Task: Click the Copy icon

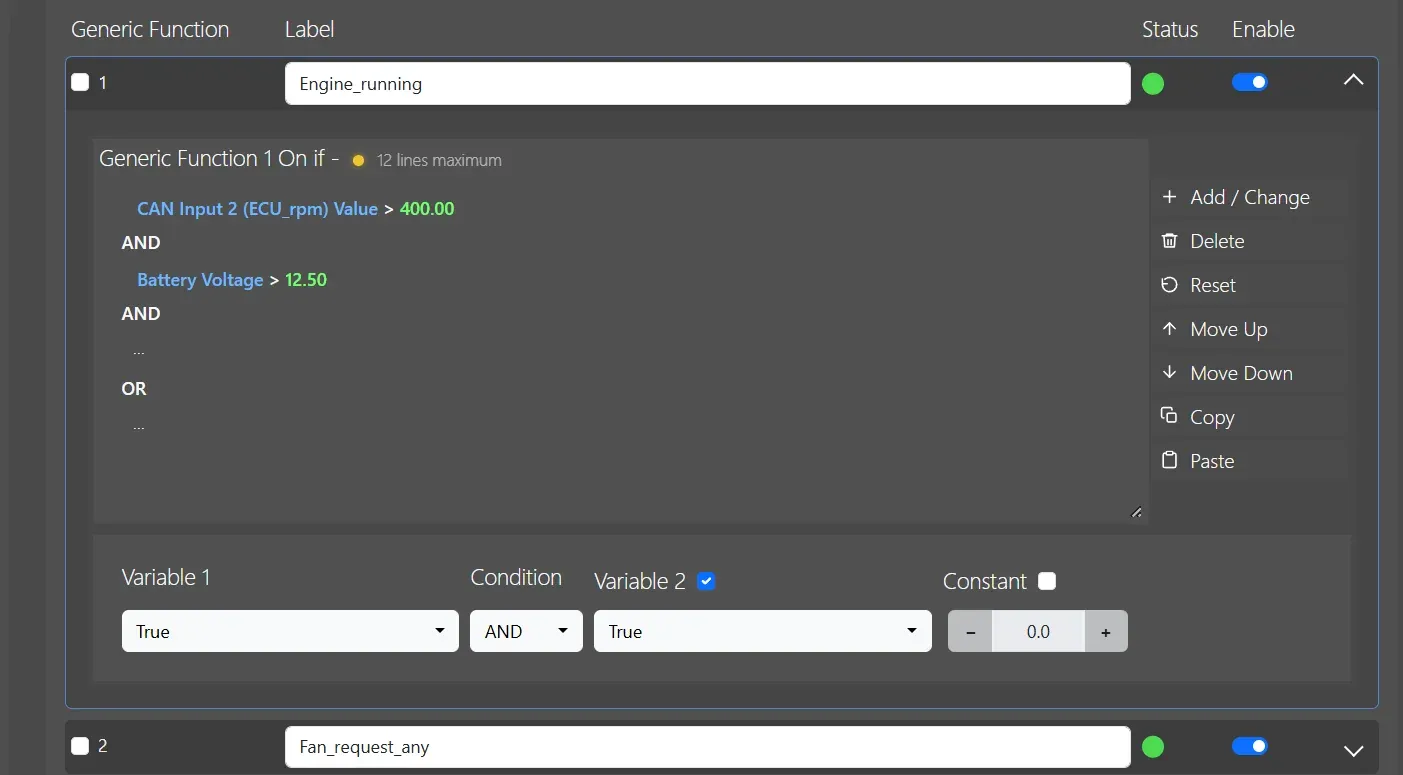Action: coord(1169,416)
